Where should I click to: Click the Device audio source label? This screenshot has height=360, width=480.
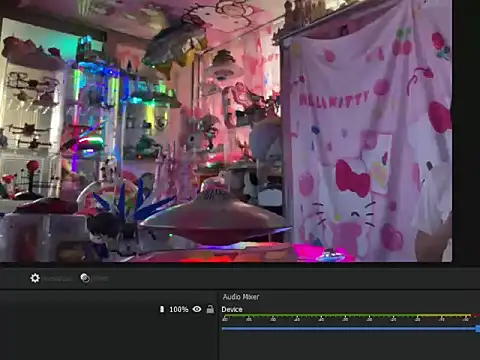(x=232, y=309)
